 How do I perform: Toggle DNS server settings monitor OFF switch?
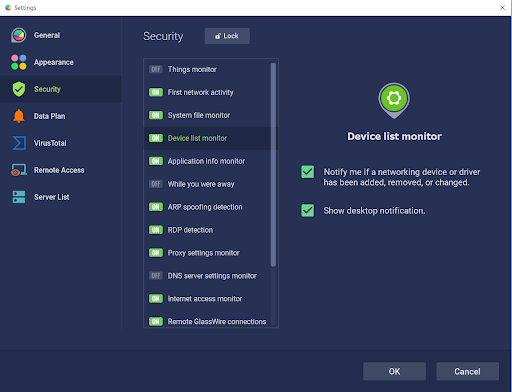(156, 276)
